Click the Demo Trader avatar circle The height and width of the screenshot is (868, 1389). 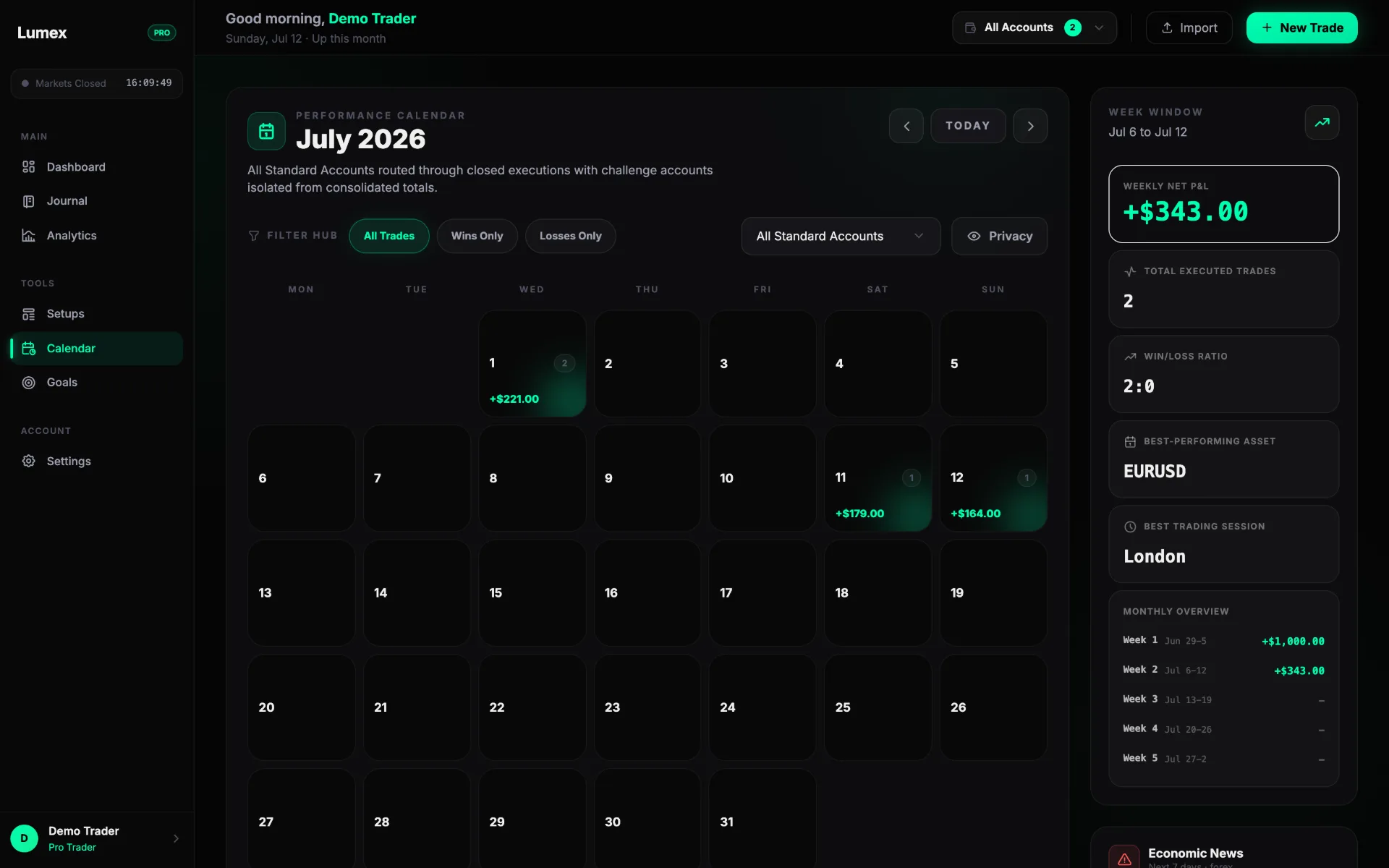(24, 838)
